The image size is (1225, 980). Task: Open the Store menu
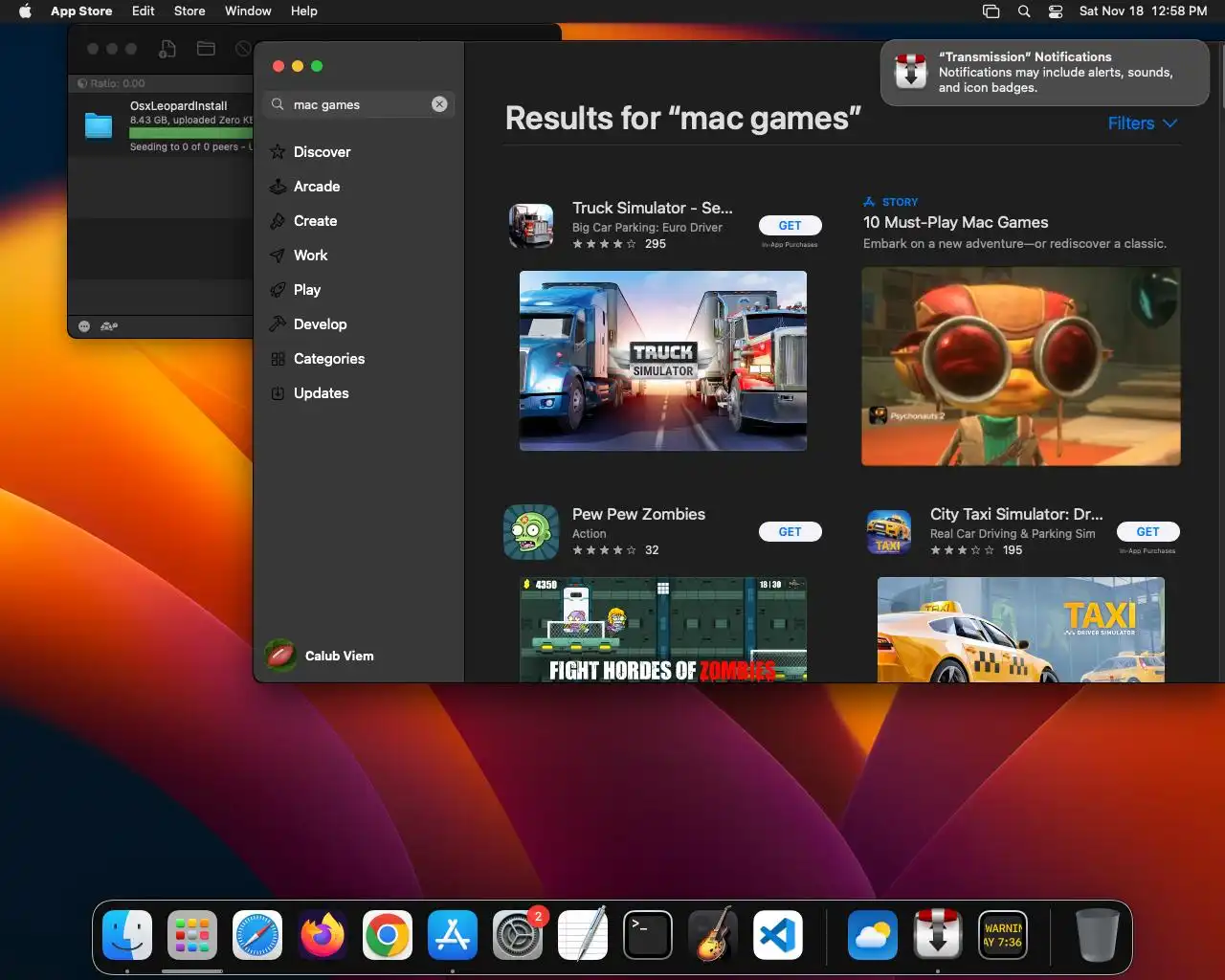click(x=189, y=11)
